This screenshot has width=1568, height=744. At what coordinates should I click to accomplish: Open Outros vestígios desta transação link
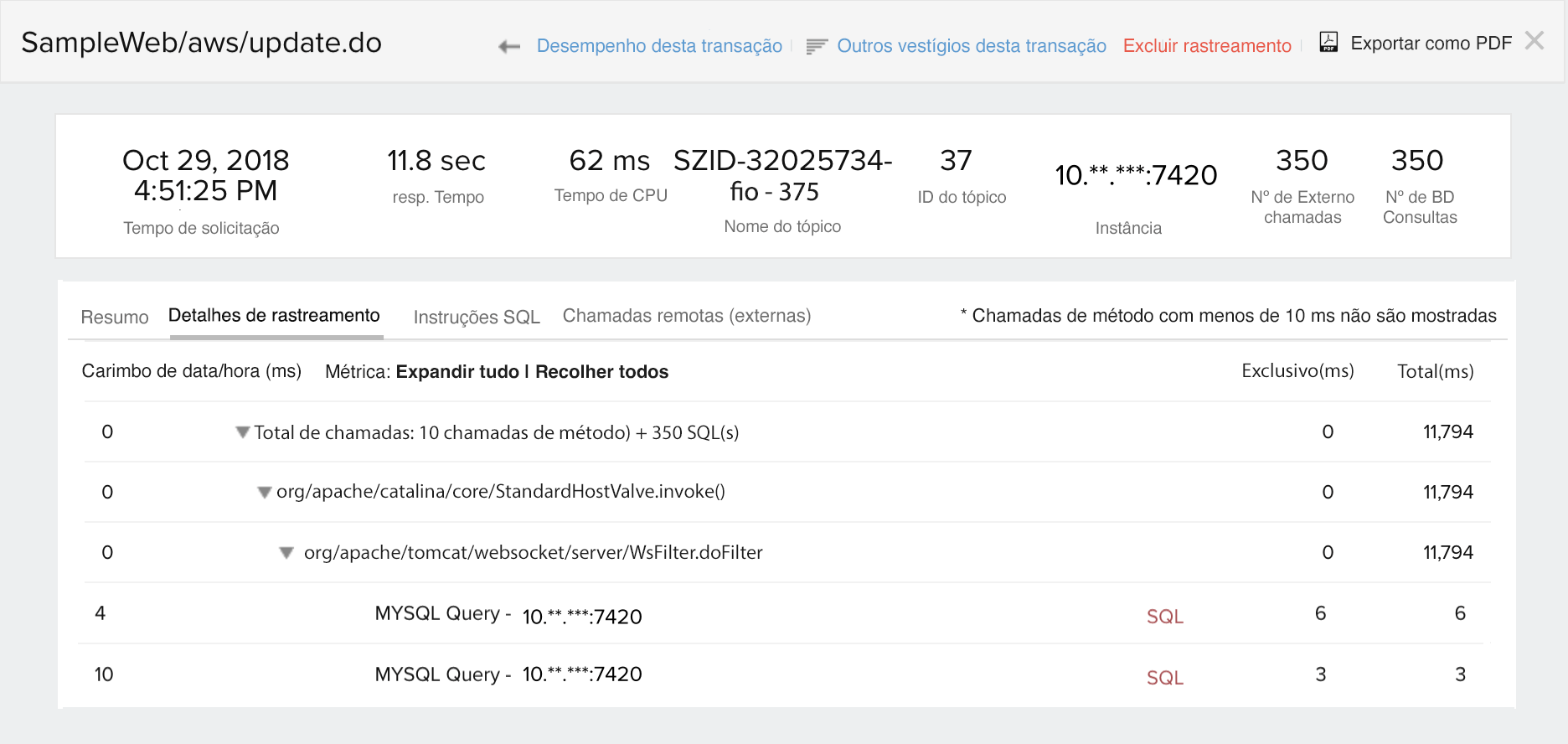click(972, 46)
